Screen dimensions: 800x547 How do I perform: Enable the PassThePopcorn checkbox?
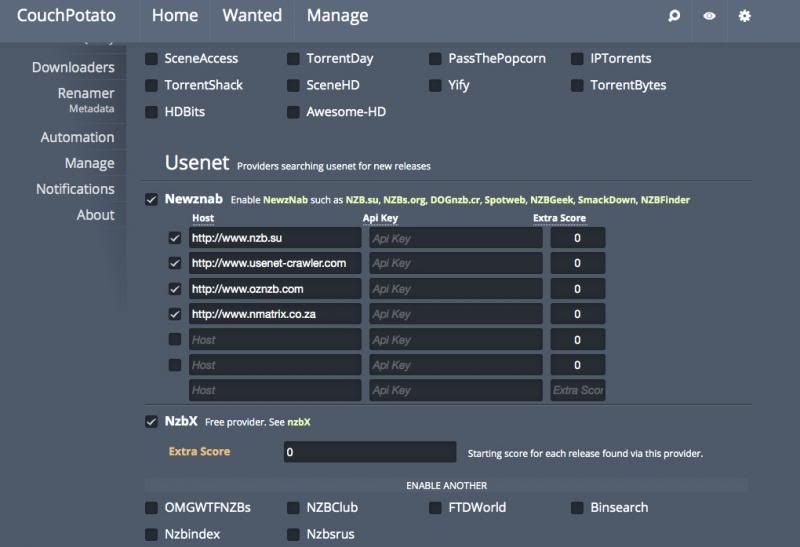[x=435, y=59]
